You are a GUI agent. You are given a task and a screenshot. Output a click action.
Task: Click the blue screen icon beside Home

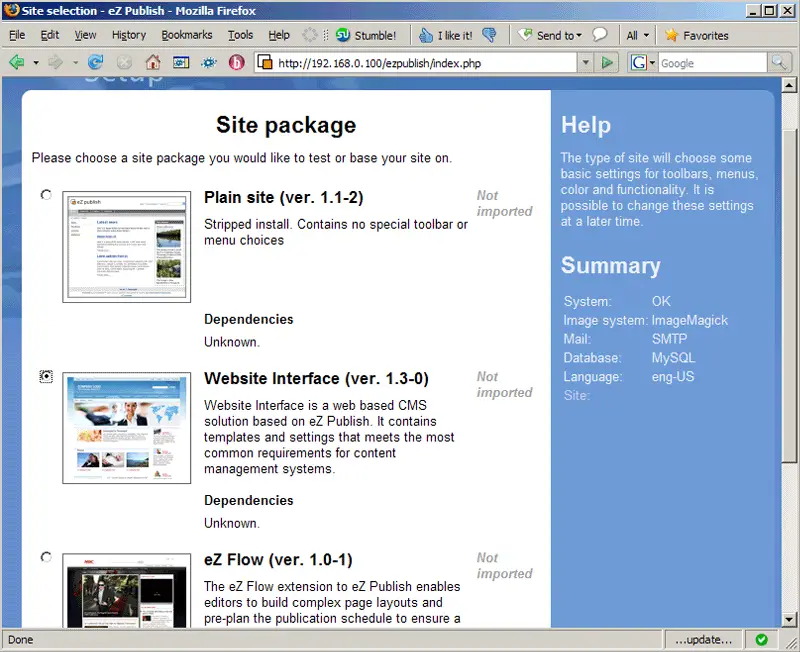point(181,63)
